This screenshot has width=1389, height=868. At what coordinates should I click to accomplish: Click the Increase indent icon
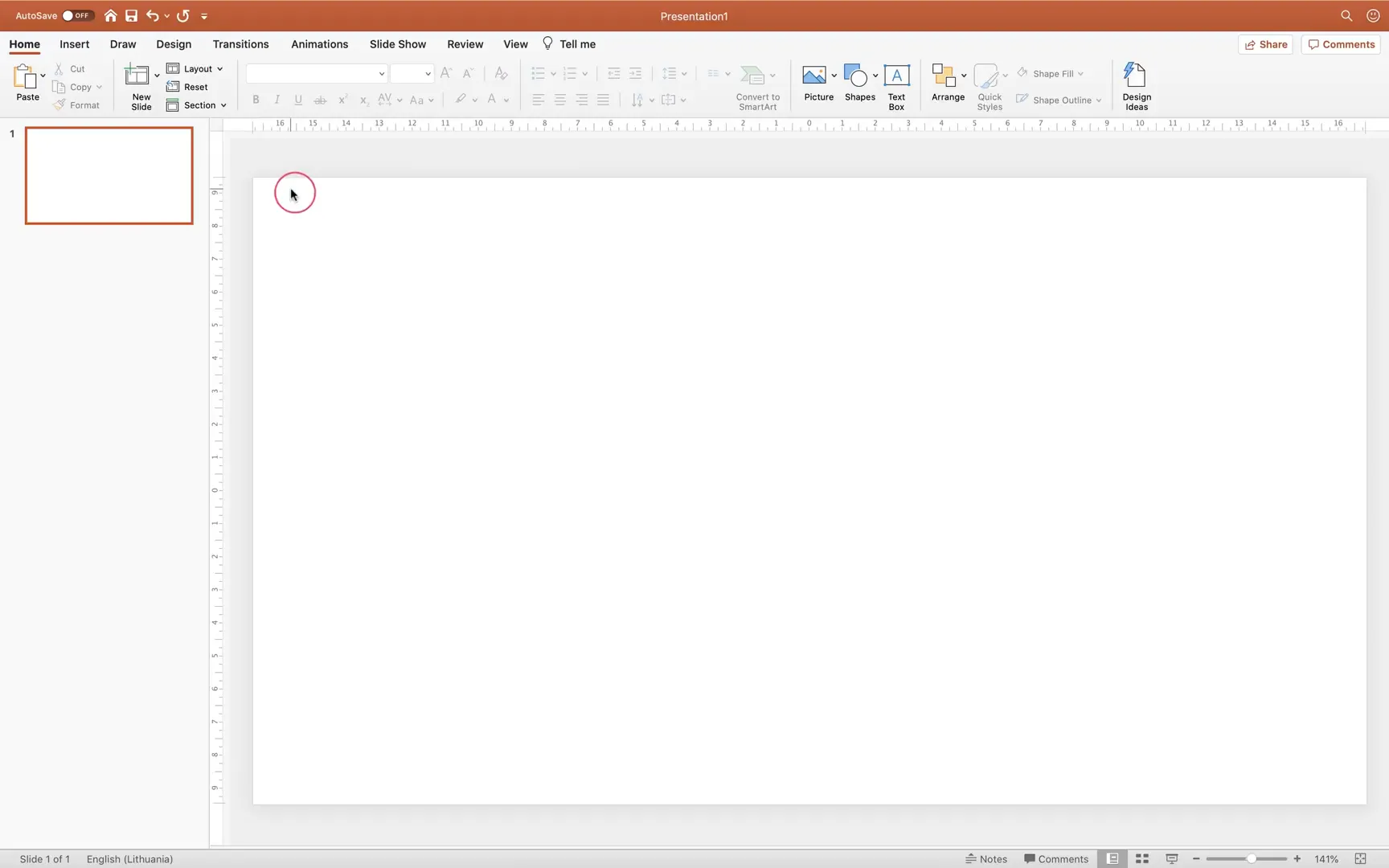635,73
